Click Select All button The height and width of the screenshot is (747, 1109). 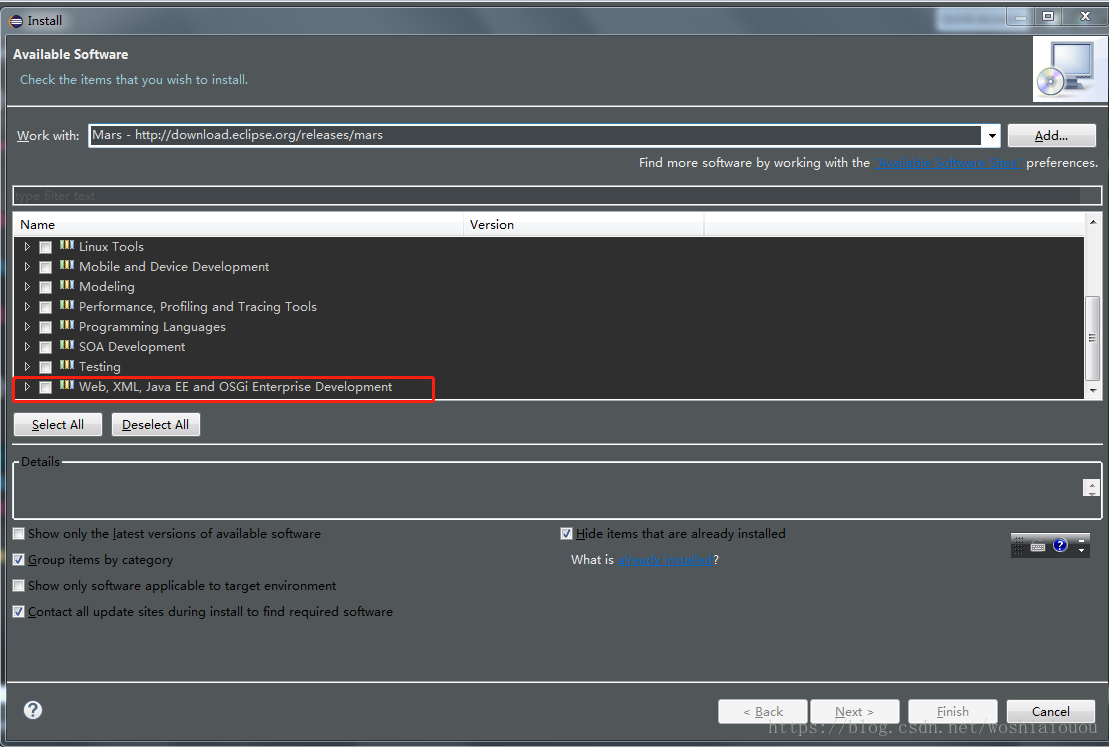(58, 424)
